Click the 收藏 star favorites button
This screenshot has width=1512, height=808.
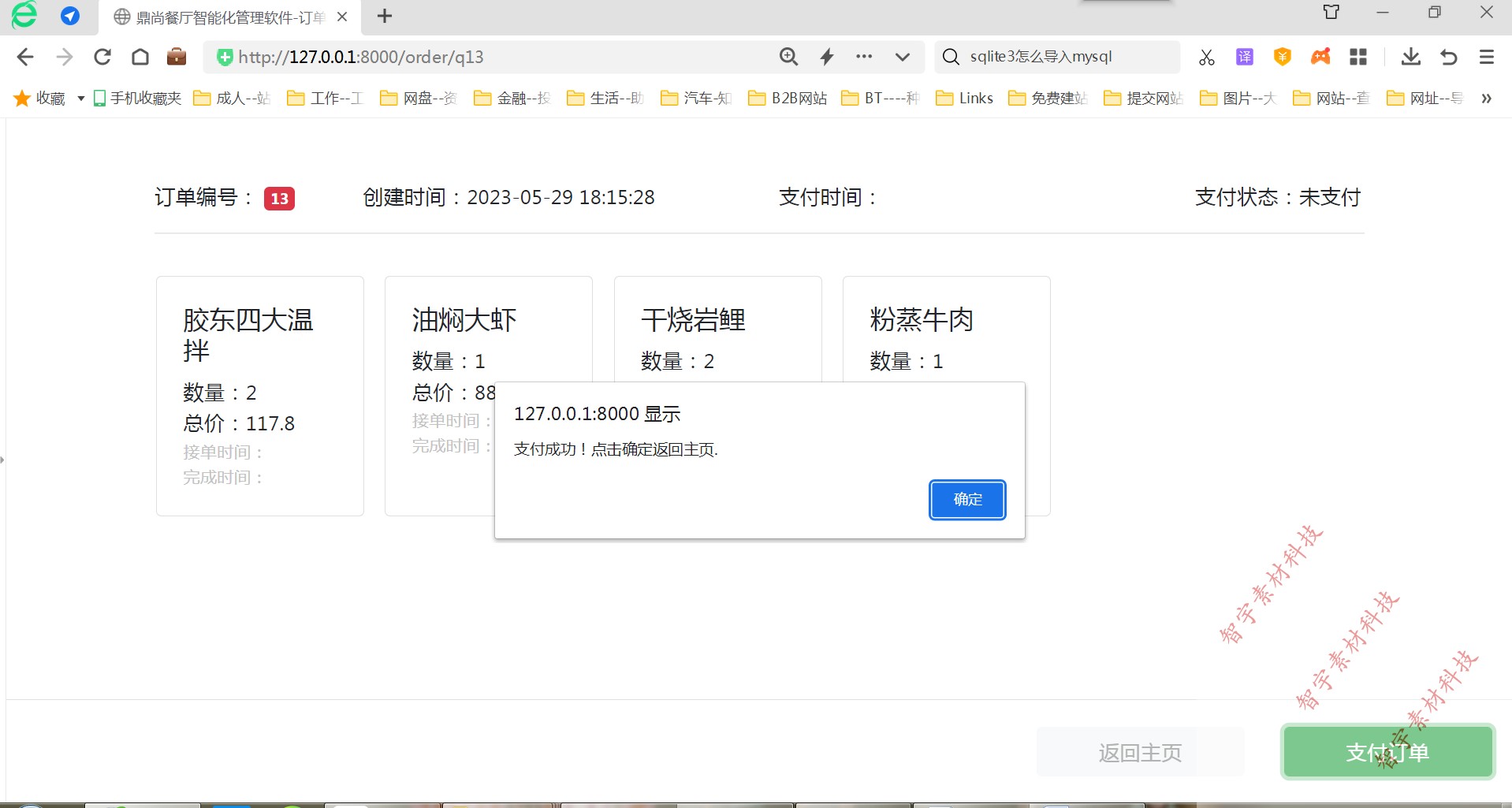point(39,98)
